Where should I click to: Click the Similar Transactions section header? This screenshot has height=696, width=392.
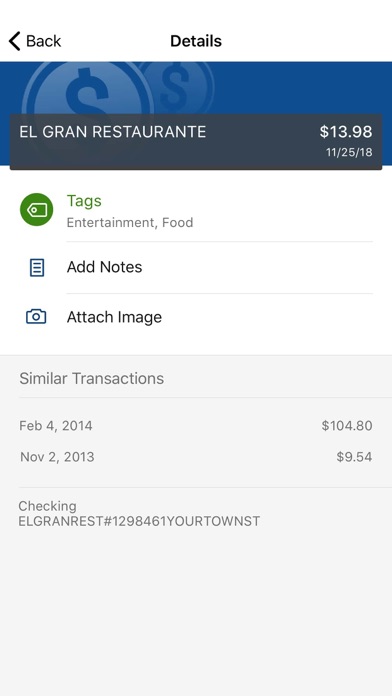click(x=91, y=379)
